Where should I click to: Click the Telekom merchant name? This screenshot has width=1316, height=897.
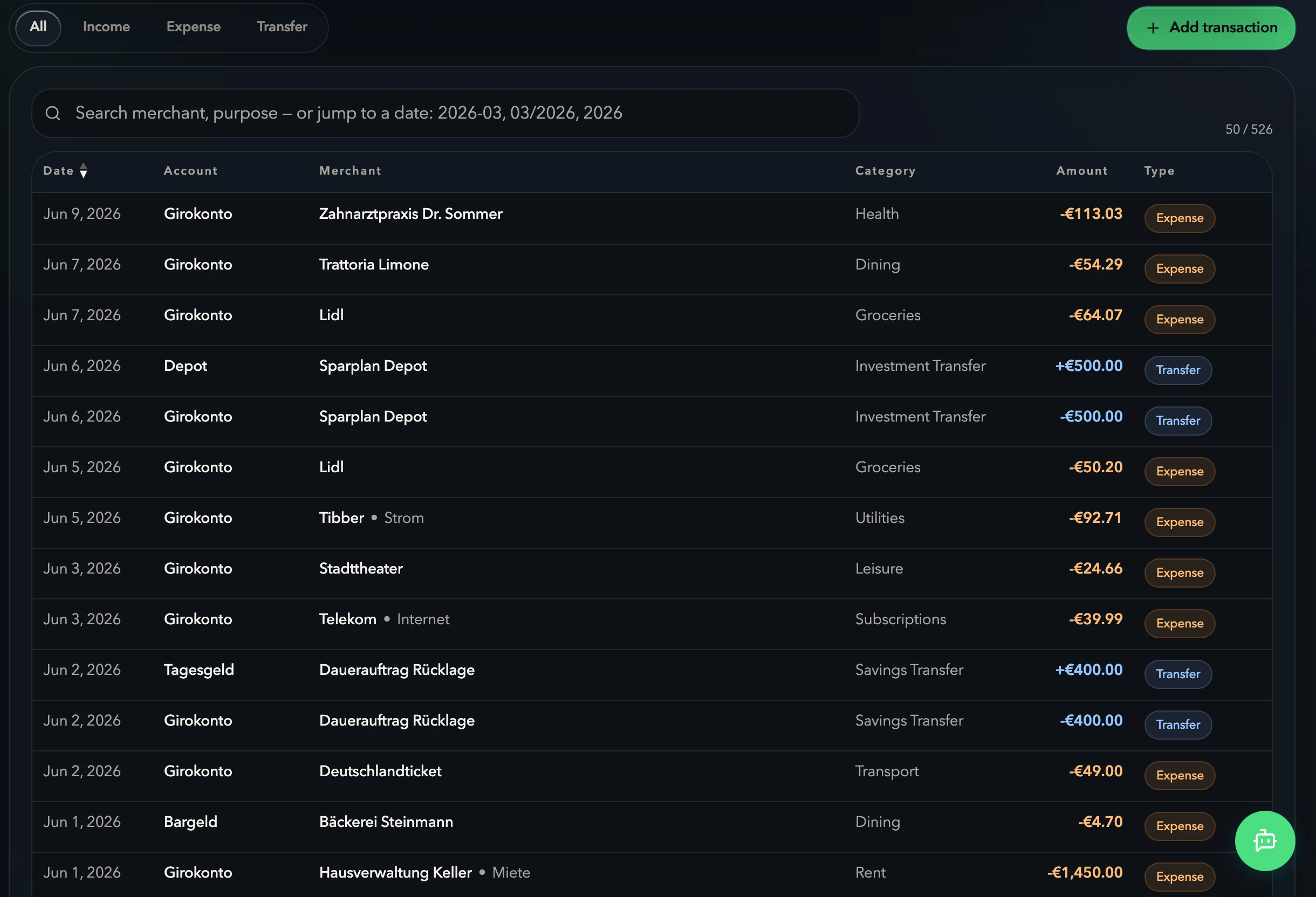point(348,619)
